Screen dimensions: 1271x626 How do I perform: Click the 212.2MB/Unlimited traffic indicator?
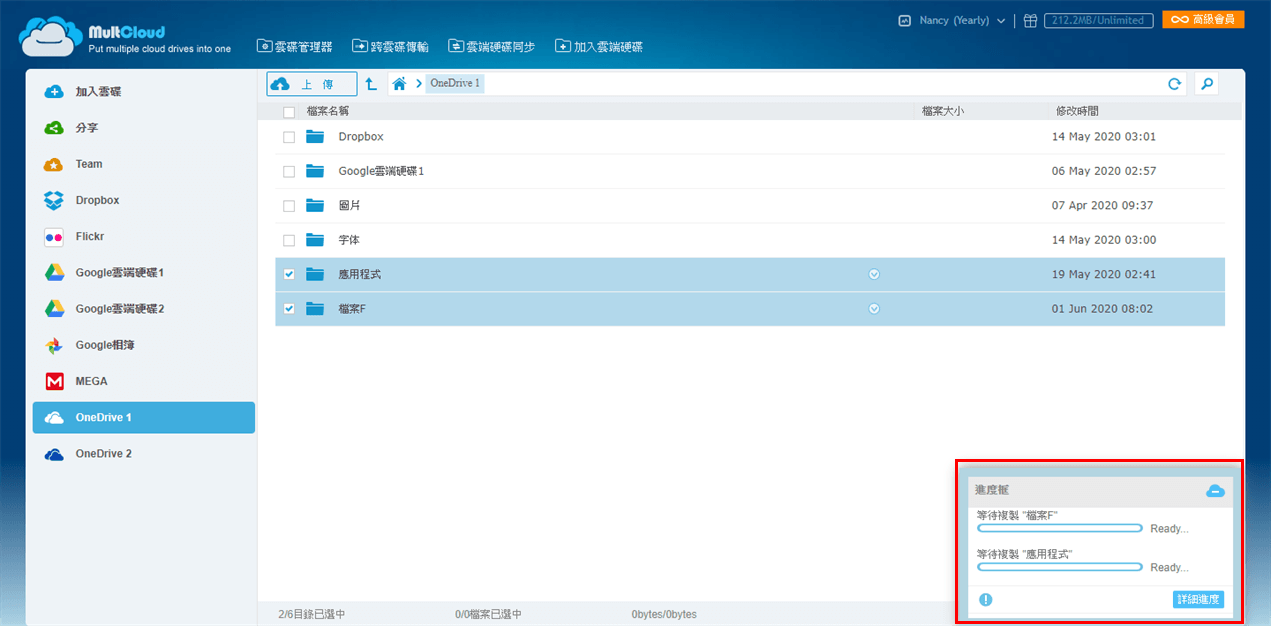click(x=1099, y=20)
